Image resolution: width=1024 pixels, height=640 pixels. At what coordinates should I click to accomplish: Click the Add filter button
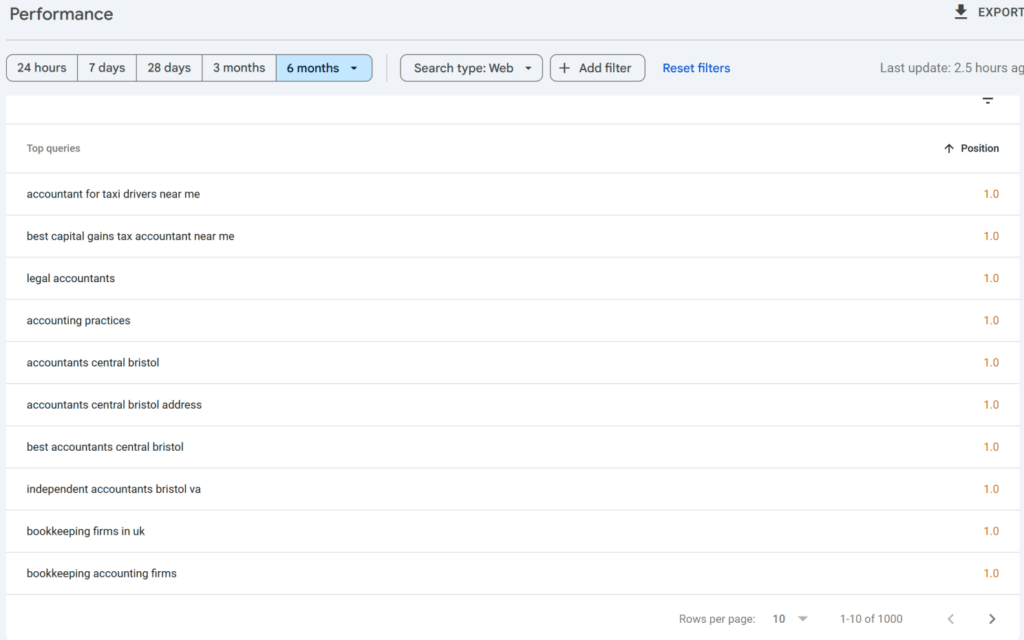[x=597, y=68]
